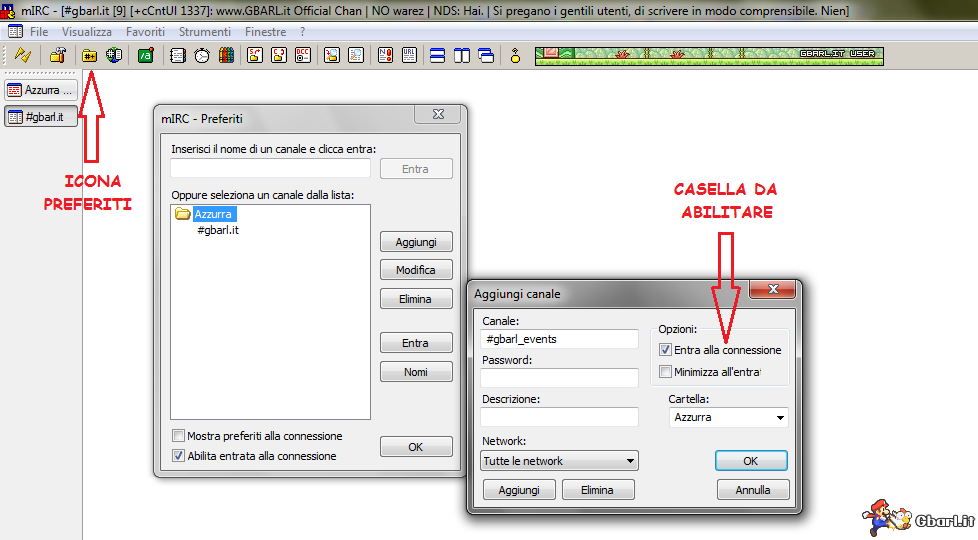
Task: Click the Nomi button
Action: [x=416, y=372]
